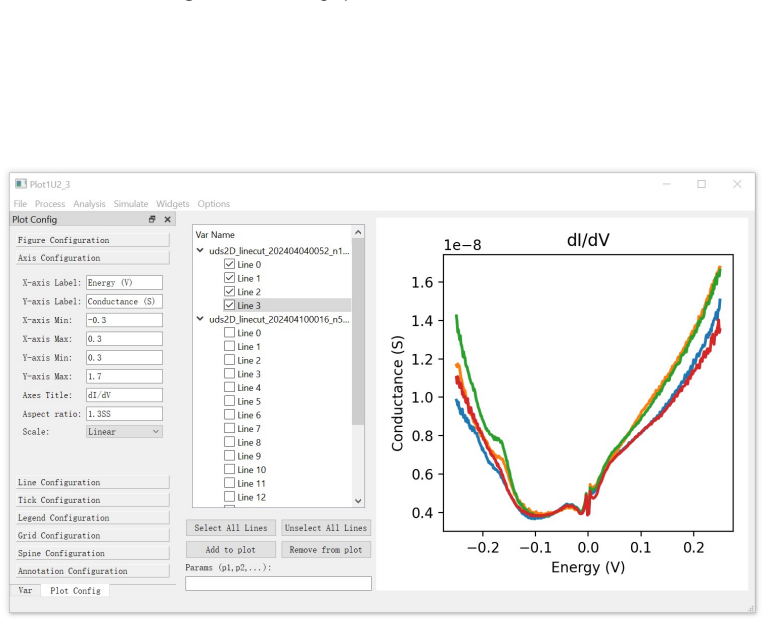Click the line list scroll-down arrow
This screenshot has height=622, width=765.
pyautogui.click(x=358, y=501)
